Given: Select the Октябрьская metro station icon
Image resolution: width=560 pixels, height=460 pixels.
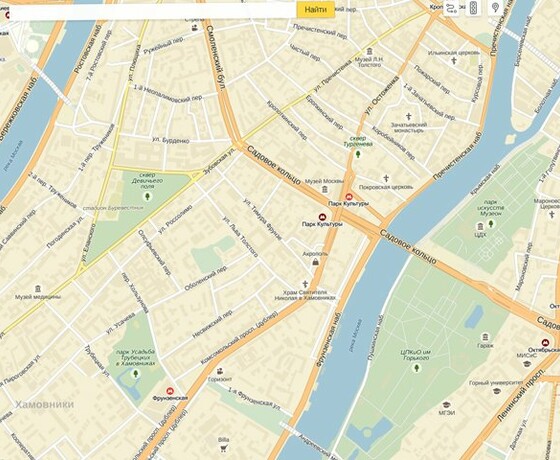Looking at the screenshot, I should click(x=545, y=342).
